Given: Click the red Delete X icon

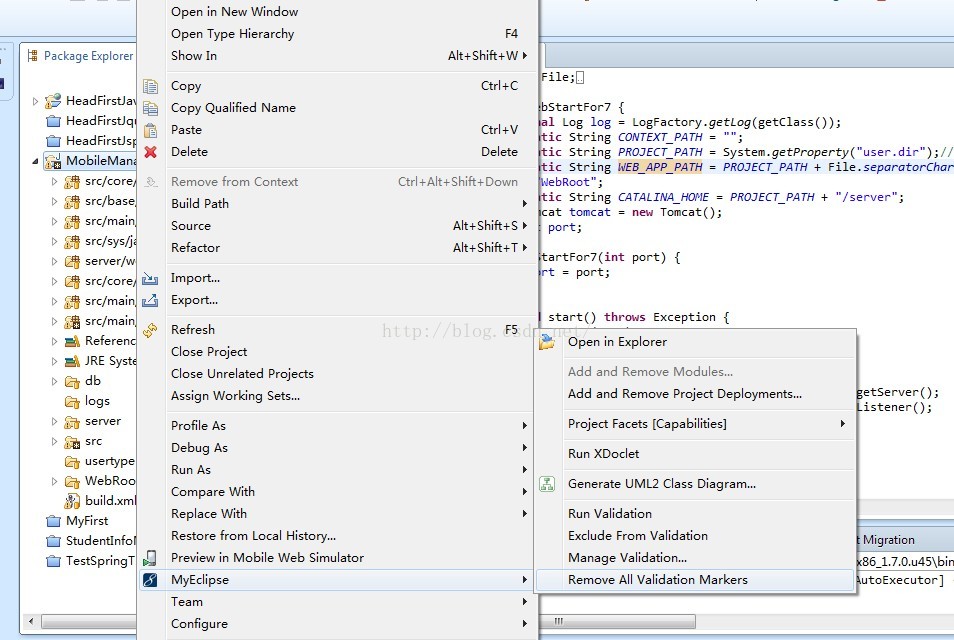Looking at the screenshot, I should (150, 152).
